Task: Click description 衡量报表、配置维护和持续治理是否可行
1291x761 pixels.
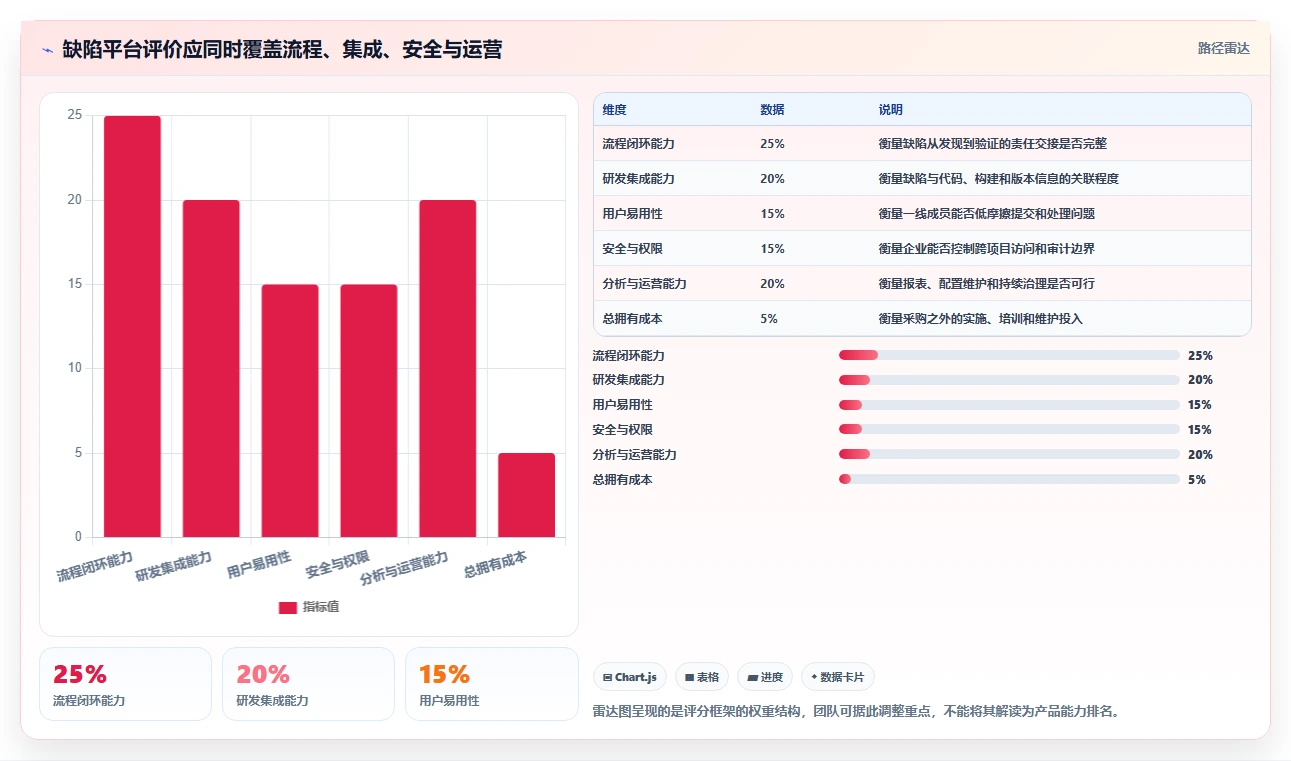Action: click(x=986, y=284)
